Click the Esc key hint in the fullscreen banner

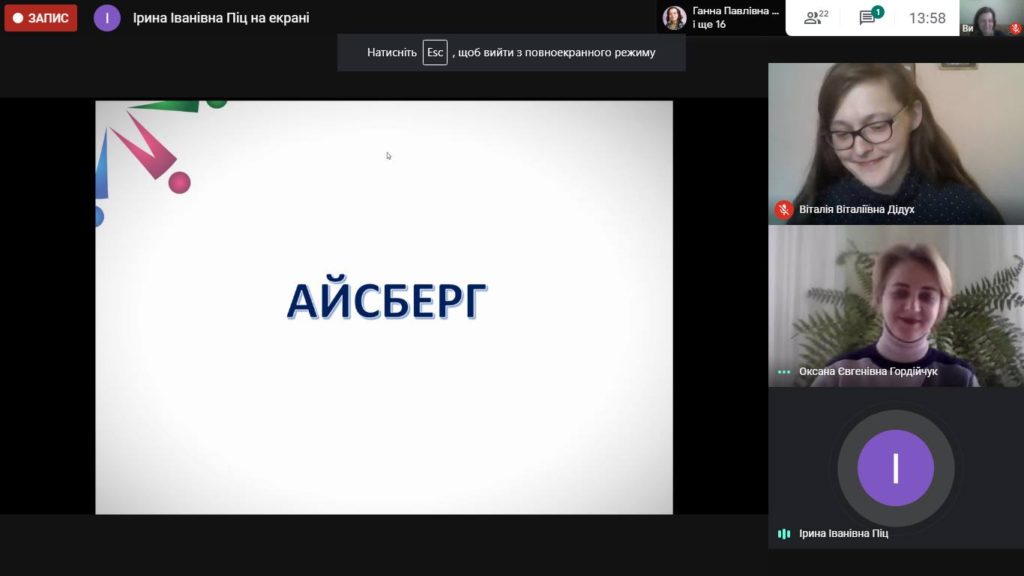[435, 52]
